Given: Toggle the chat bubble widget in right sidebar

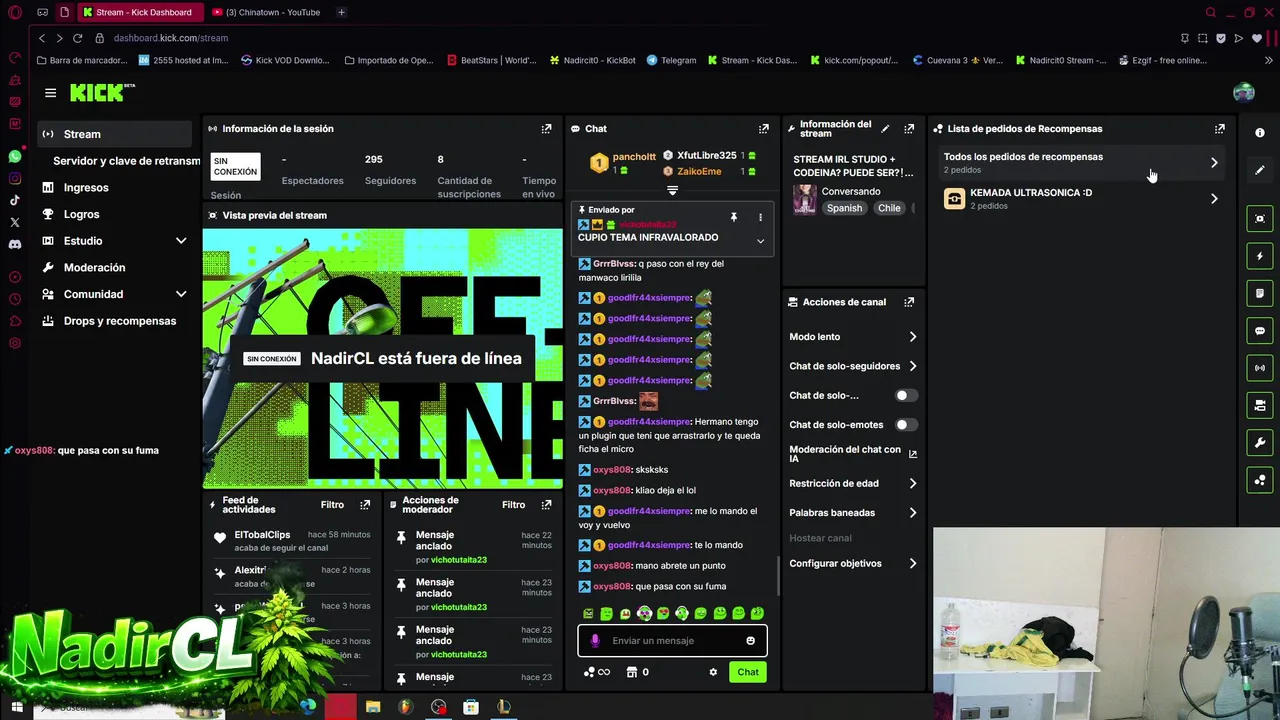Looking at the screenshot, I should point(1260,331).
